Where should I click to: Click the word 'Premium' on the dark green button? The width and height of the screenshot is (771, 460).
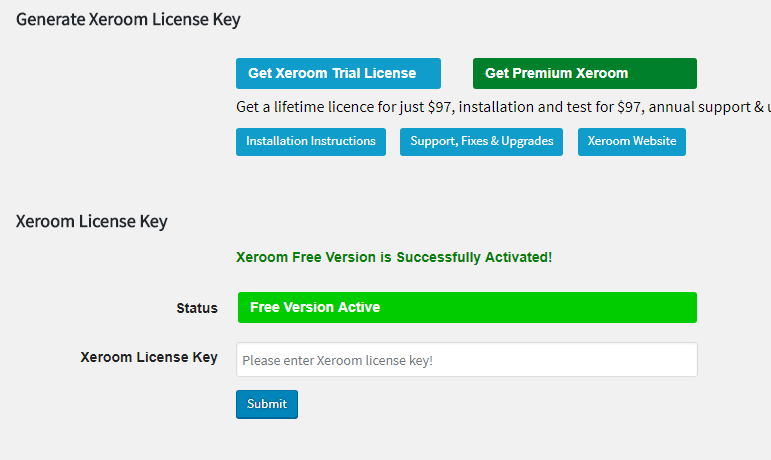pos(542,73)
